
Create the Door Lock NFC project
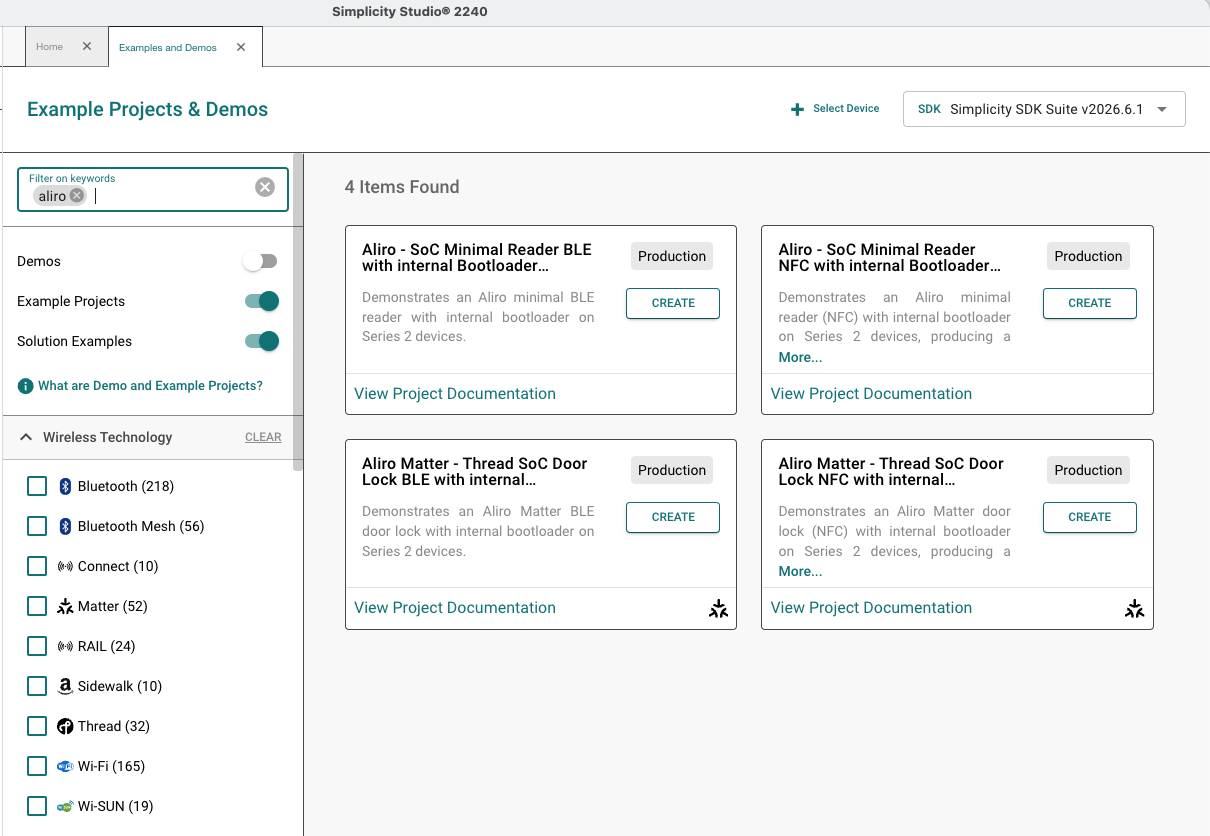tap(1090, 517)
